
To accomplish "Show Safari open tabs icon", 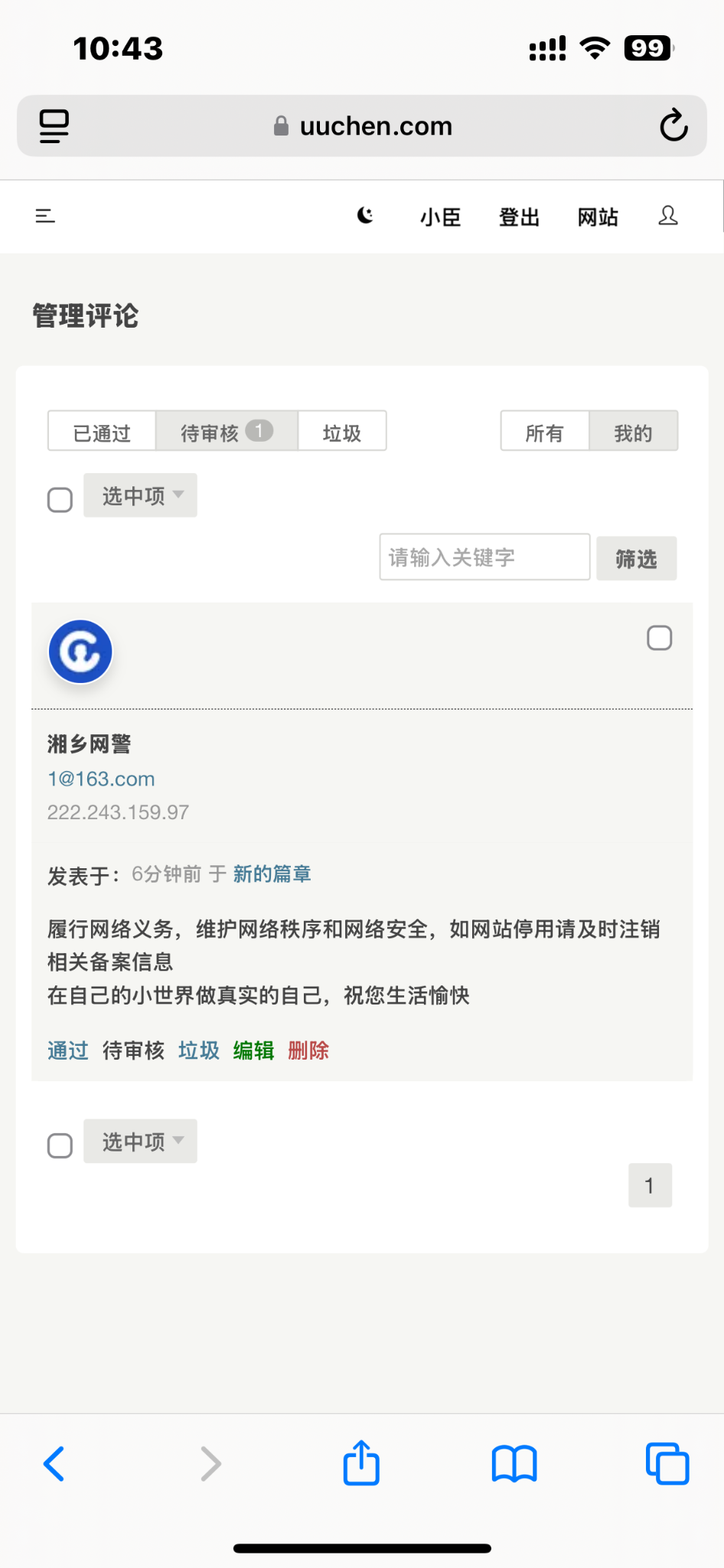I will pyautogui.click(x=667, y=1463).
